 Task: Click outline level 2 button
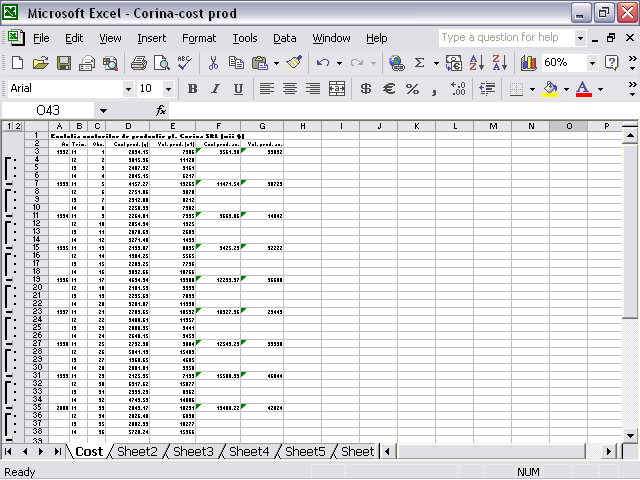tap(17, 126)
